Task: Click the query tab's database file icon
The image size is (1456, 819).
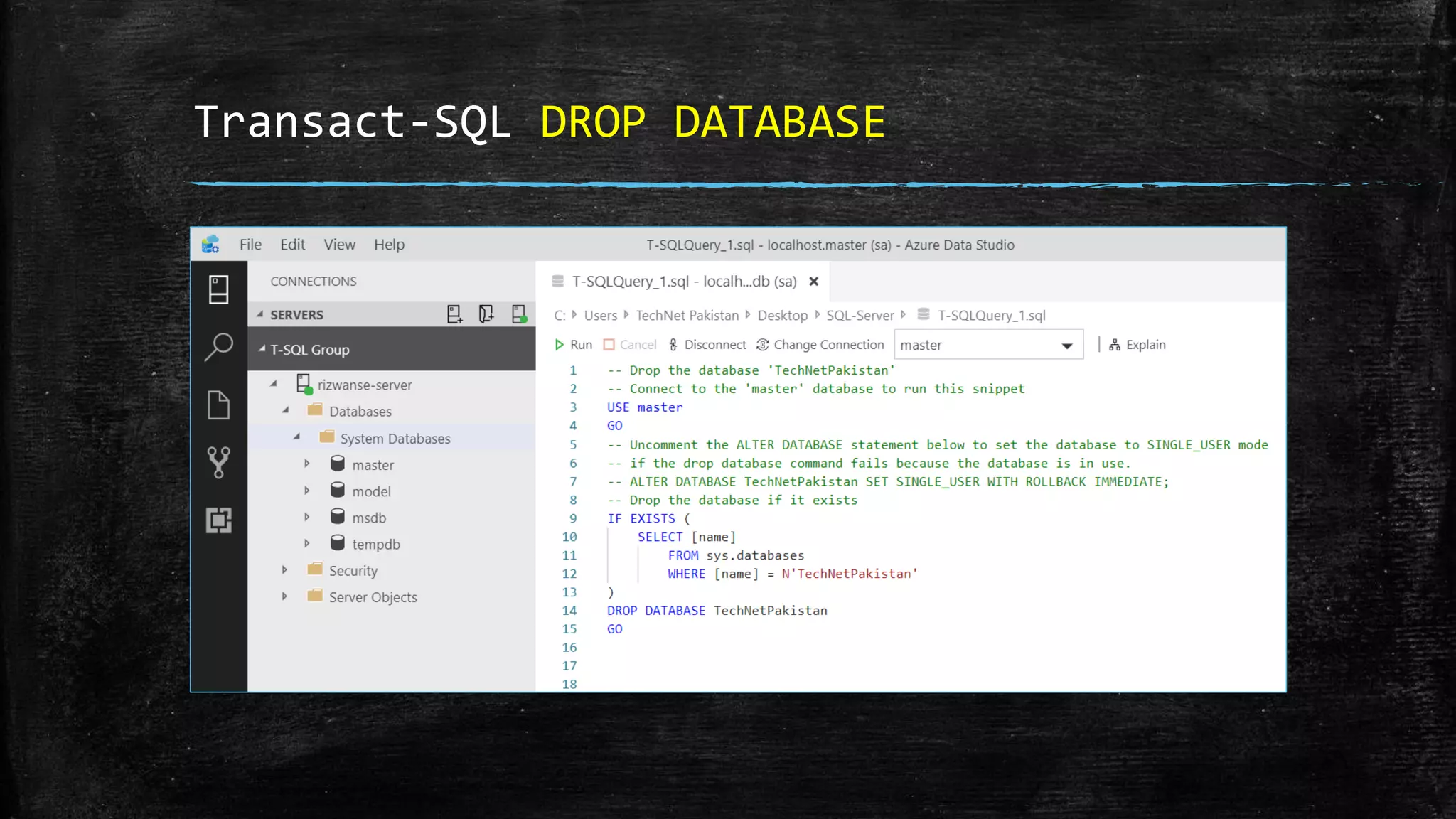Action: pyautogui.click(x=558, y=282)
